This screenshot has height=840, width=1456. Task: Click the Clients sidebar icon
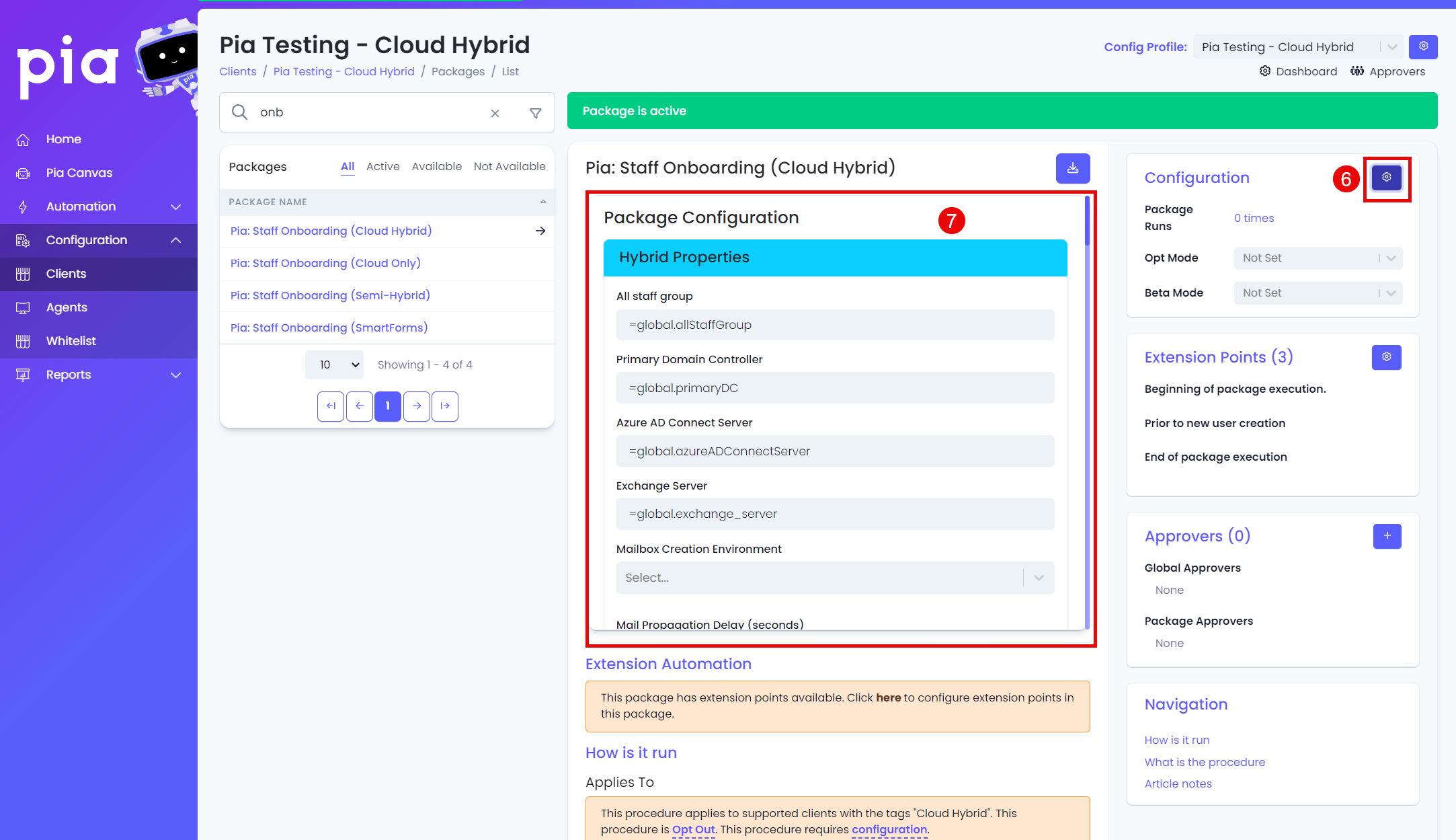pyautogui.click(x=23, y=274)
